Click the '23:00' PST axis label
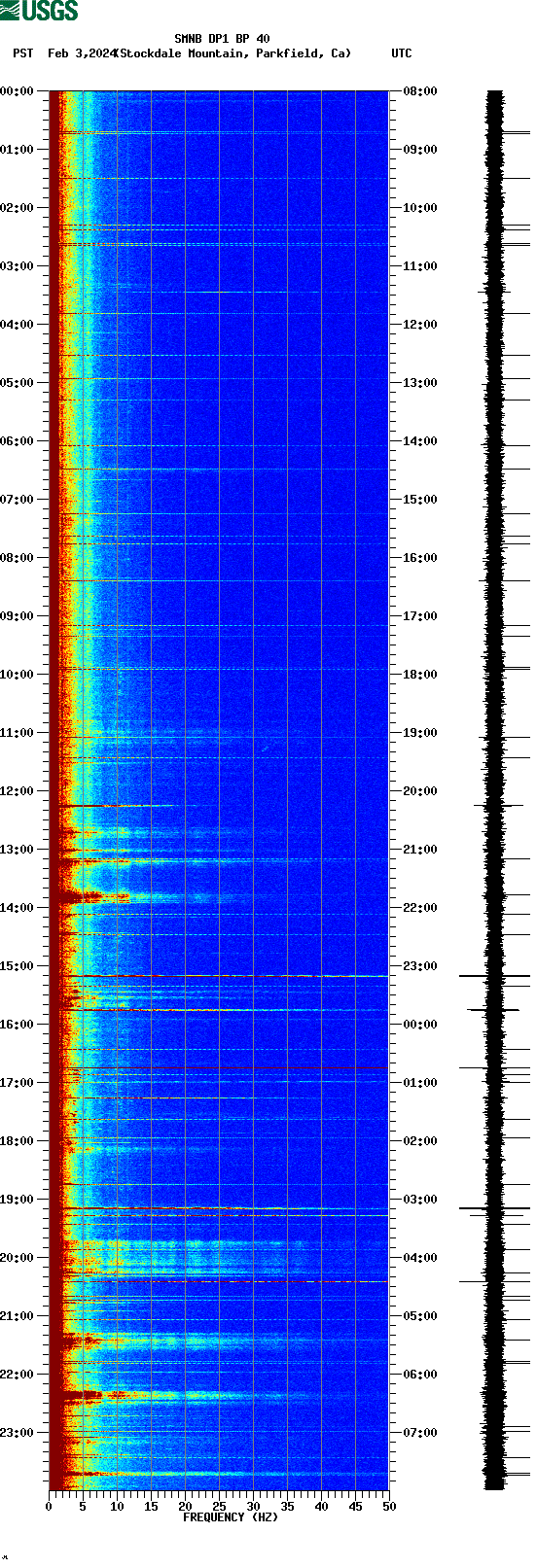Image resolution: width=537 pixels, height=1568 pixels. [x=18, y=1433]
